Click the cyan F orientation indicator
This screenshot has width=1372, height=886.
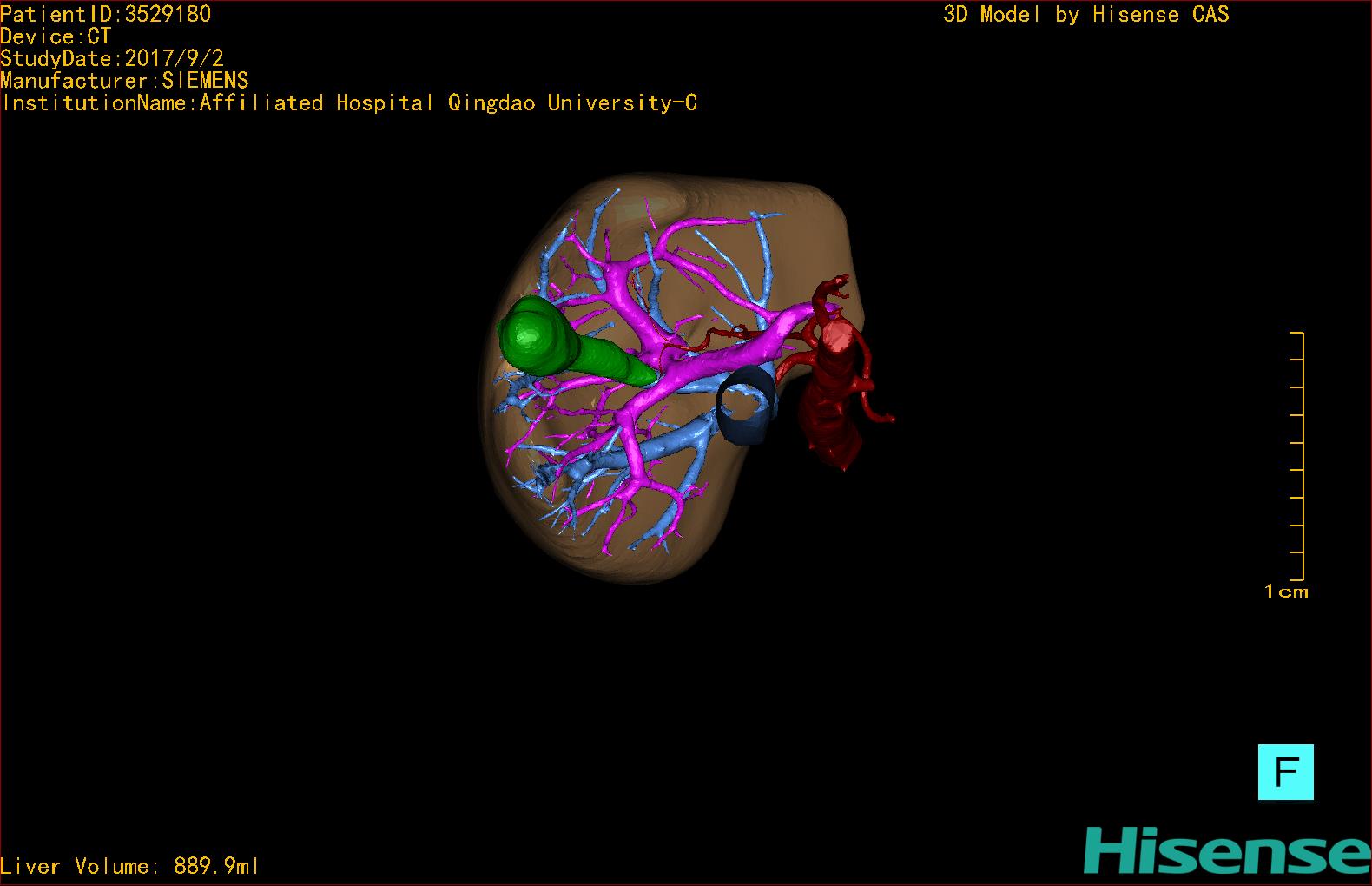(x=1285, y=771)
